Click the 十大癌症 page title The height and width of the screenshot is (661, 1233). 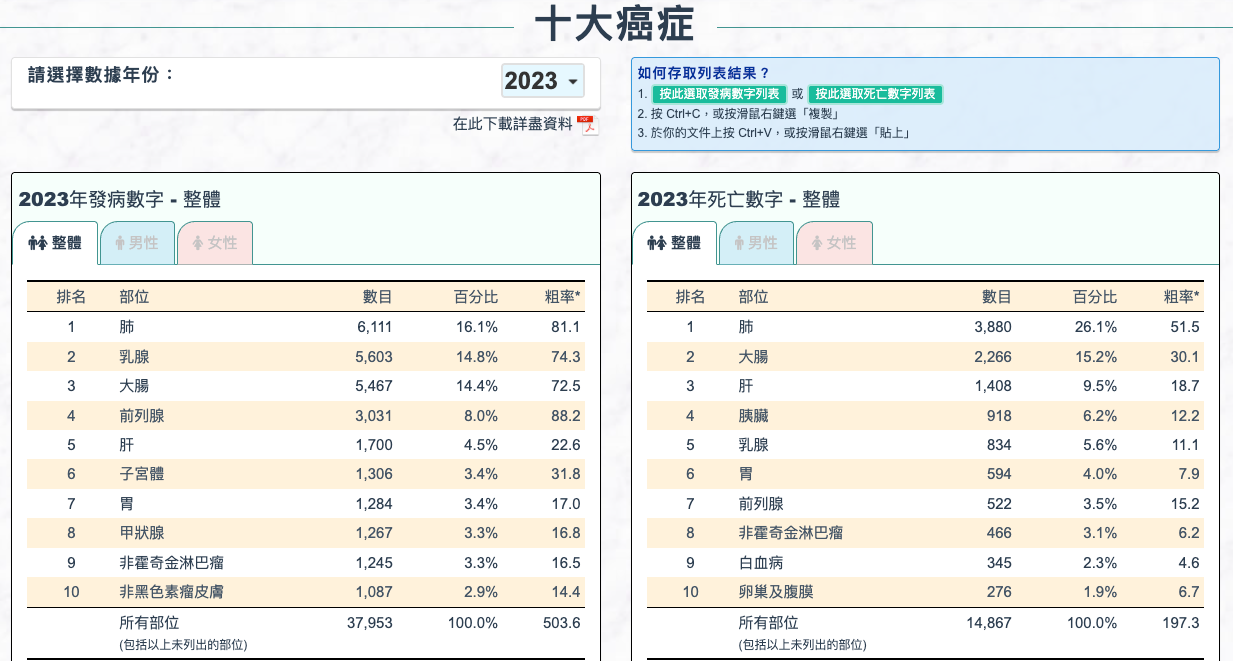[x=616, y=24]
